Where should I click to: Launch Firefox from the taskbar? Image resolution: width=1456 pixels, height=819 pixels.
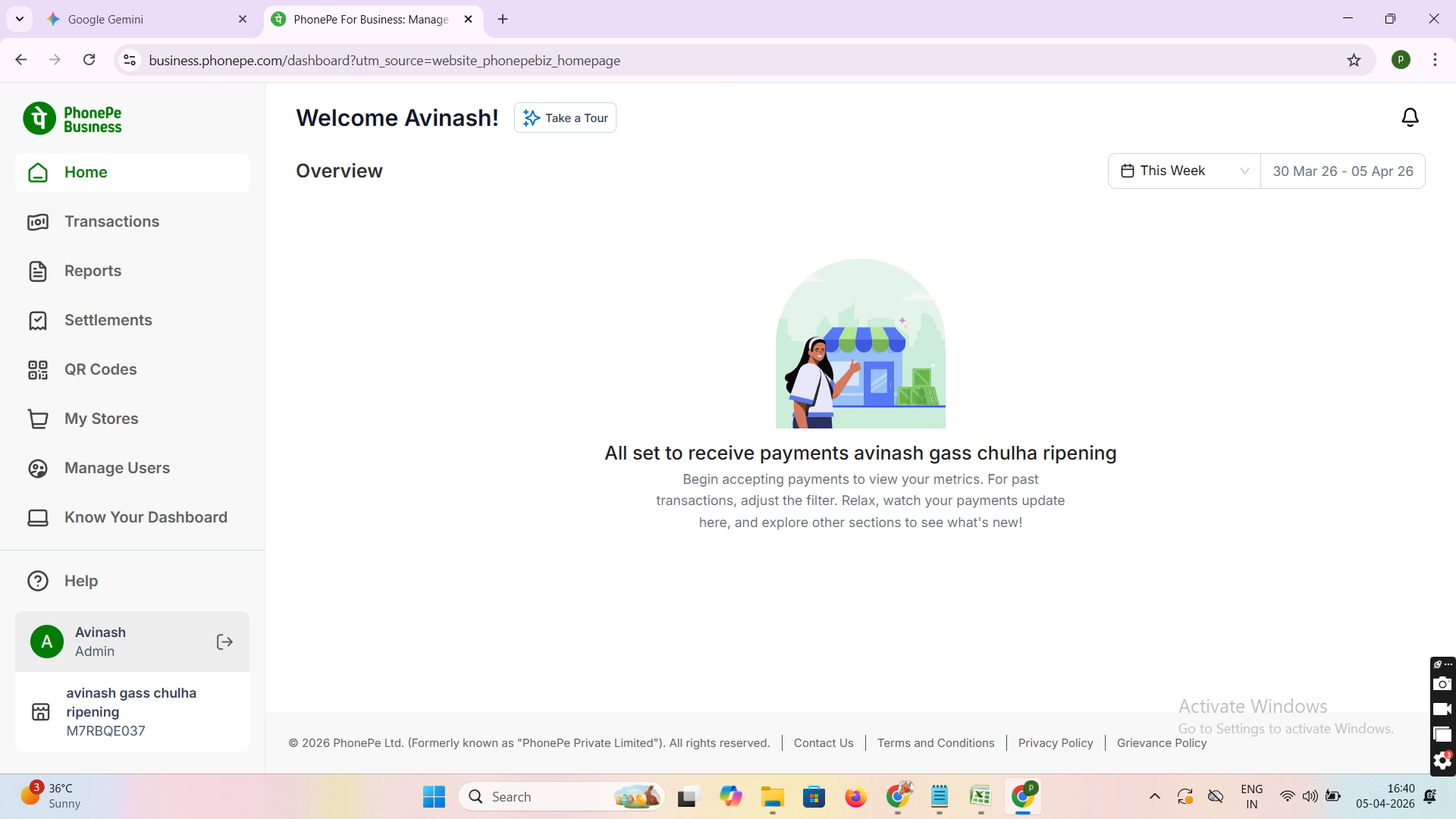856,797
